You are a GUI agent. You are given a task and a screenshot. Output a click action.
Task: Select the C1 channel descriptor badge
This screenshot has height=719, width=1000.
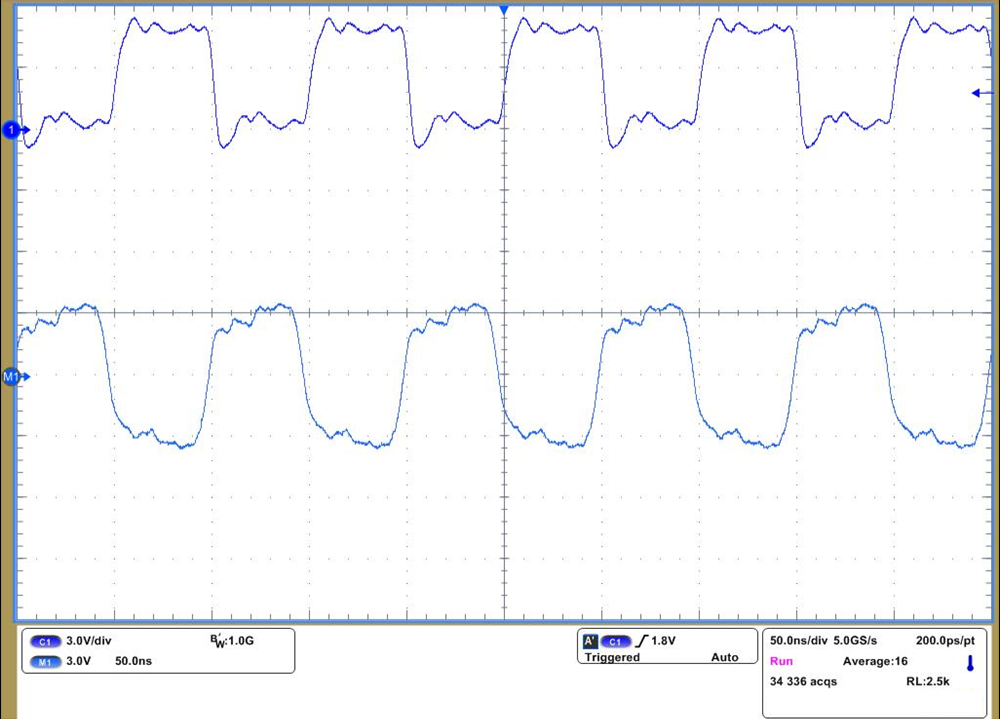click(x=45, y=641)
